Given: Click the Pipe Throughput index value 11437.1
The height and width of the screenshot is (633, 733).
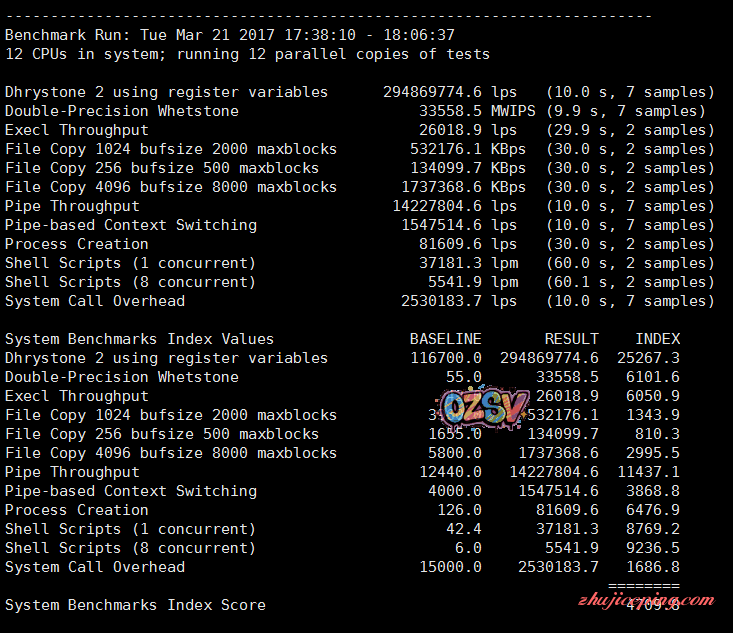Looking at the screenshot, I should [x=648, y=472].
